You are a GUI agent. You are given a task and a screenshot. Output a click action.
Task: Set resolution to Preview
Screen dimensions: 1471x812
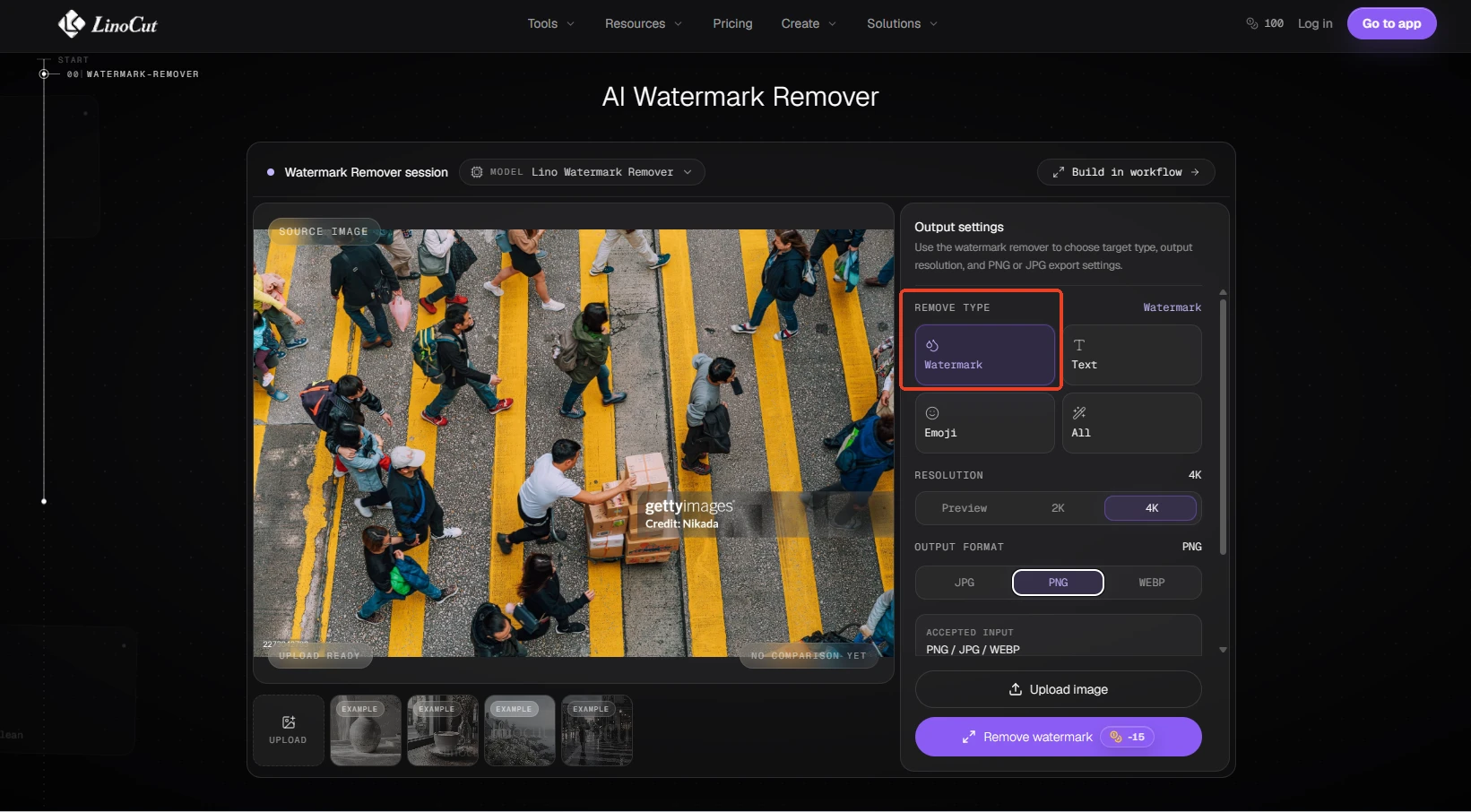click(965, 508)
